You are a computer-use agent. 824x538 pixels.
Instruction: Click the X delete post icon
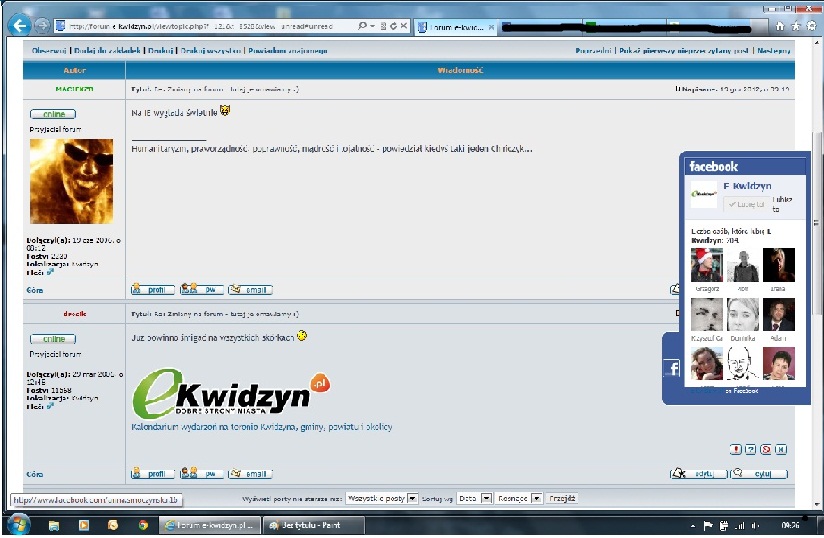[x=781, y=450]
